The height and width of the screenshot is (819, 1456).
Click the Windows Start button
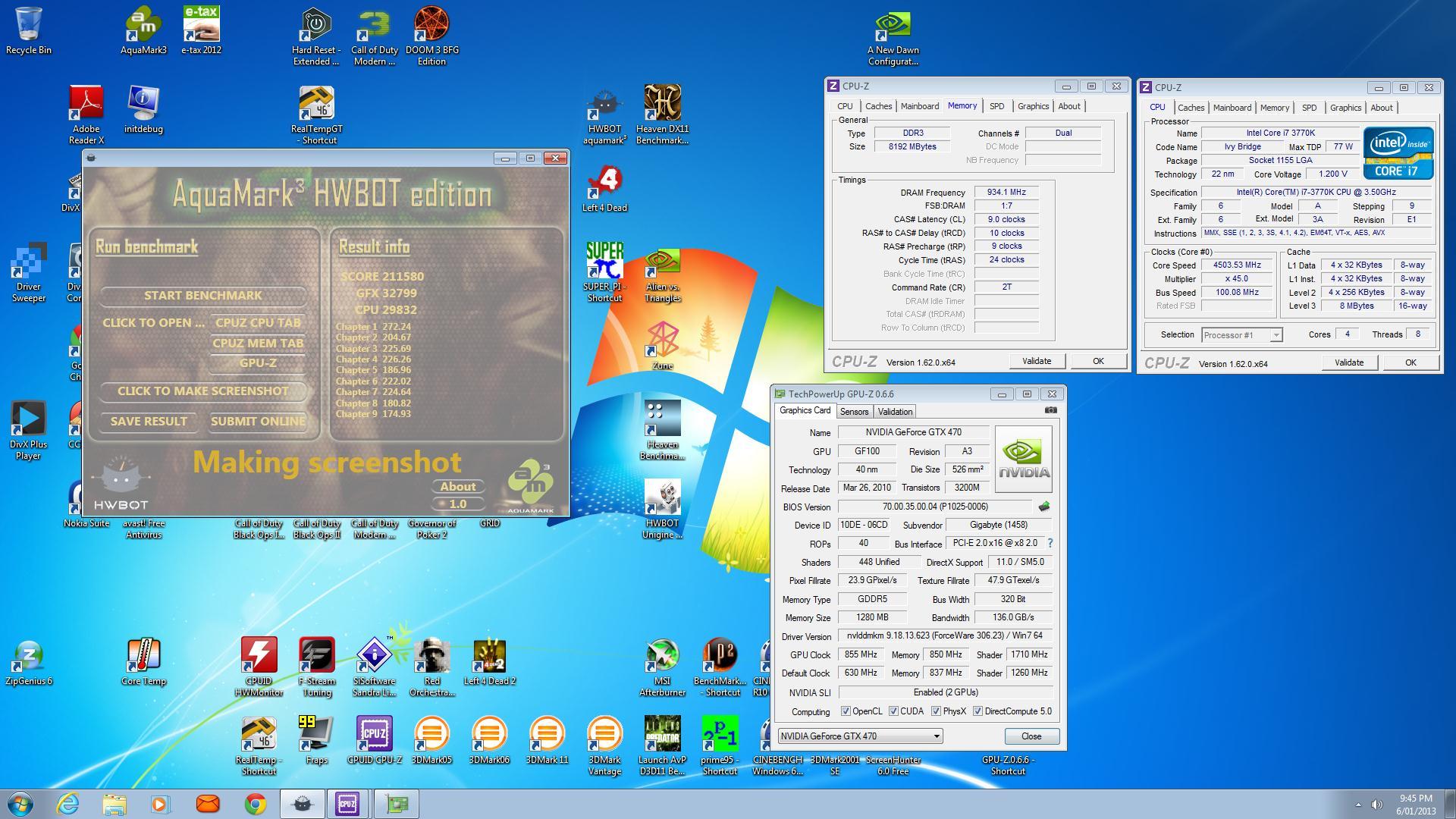[20, 804]
